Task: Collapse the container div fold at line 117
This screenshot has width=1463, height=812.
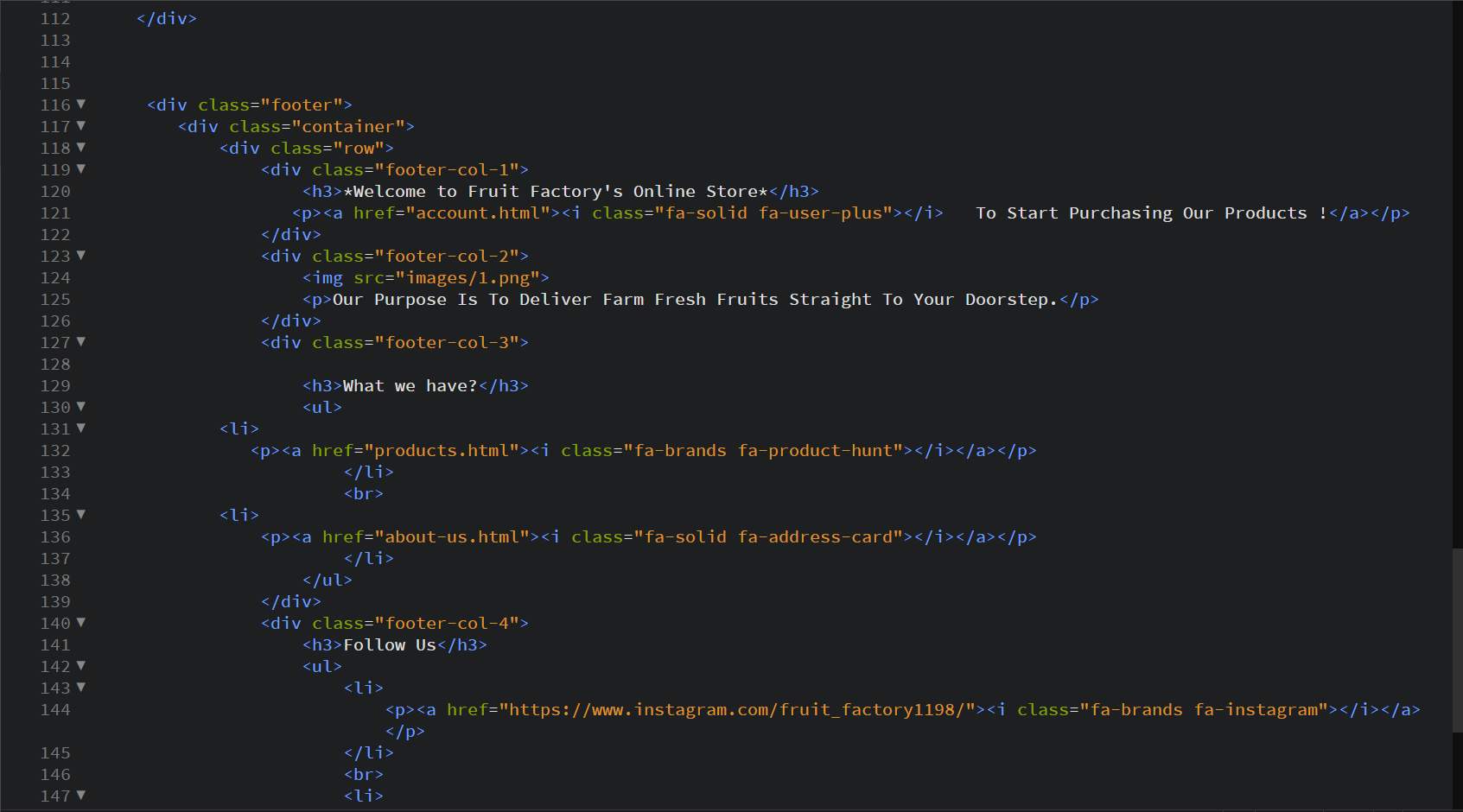Action: click(80, 126)
